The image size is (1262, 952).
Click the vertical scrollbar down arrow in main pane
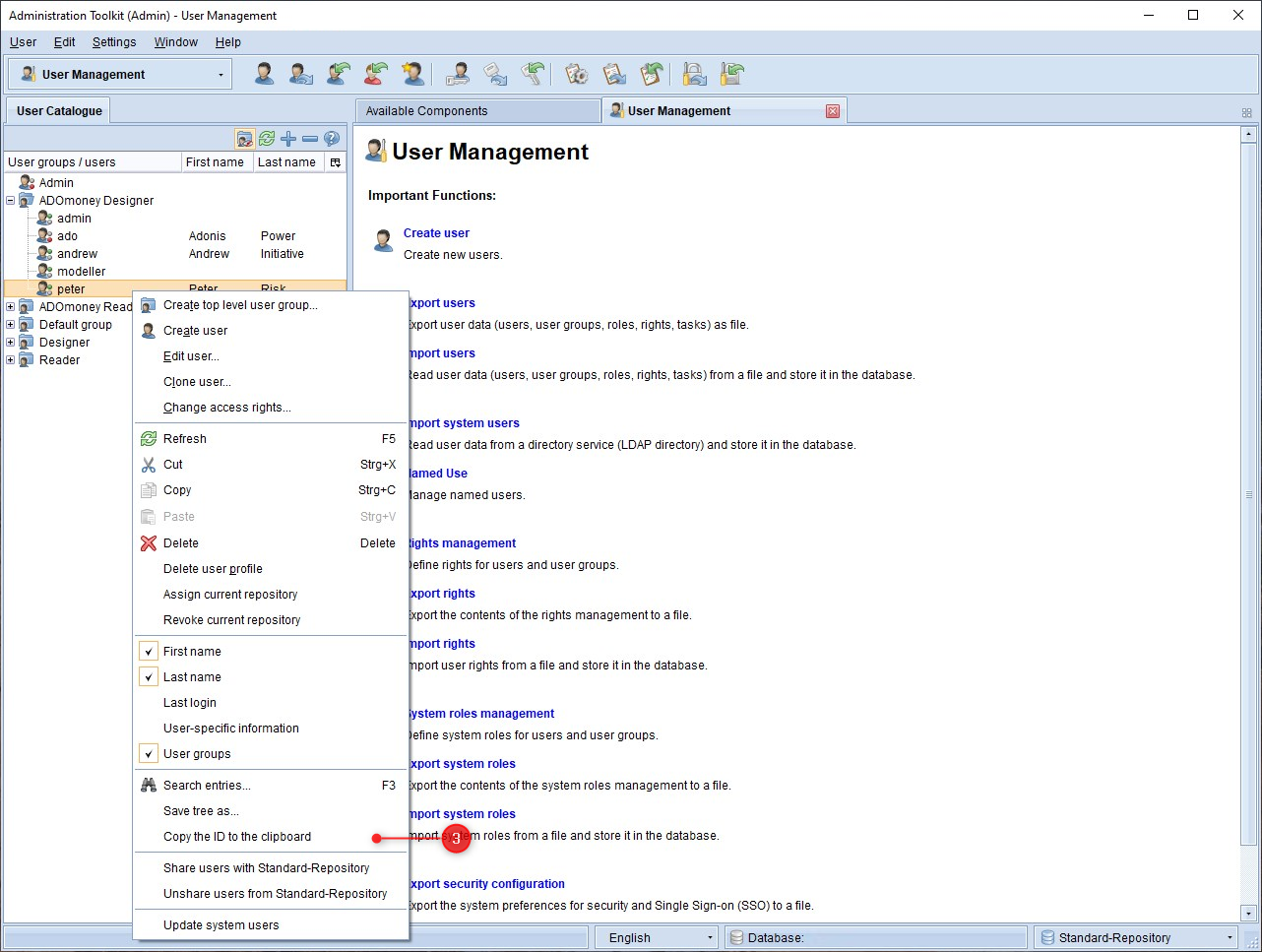pyautogui.click(x=1249, y=913)
